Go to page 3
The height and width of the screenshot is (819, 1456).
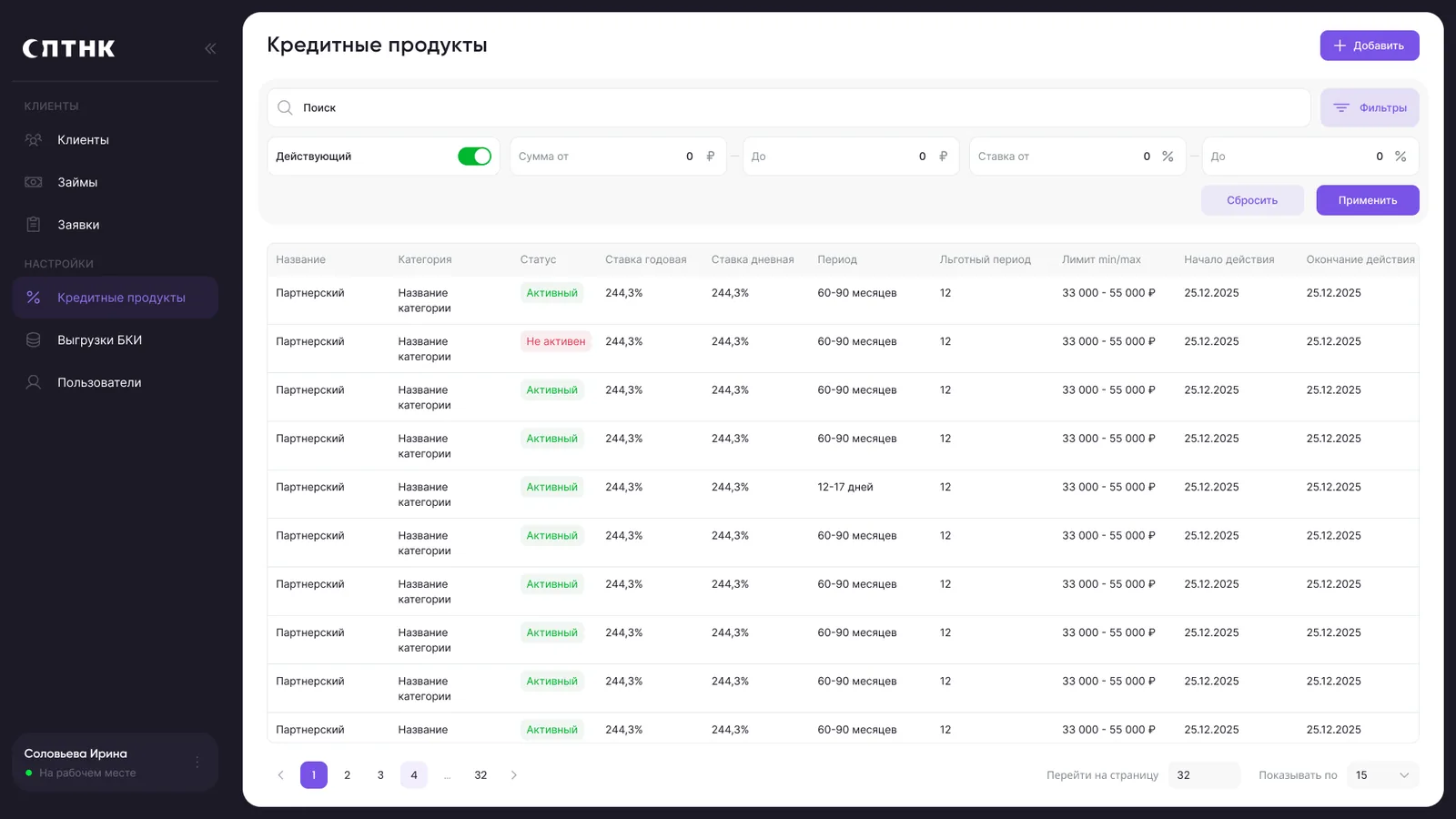point(380,775)
